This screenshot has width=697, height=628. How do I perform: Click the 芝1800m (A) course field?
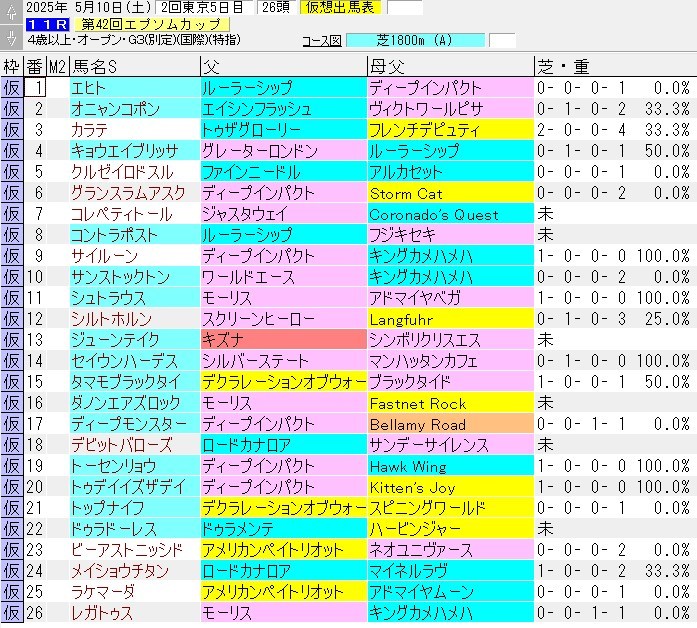pyautogui.click(x=415, y=40)
